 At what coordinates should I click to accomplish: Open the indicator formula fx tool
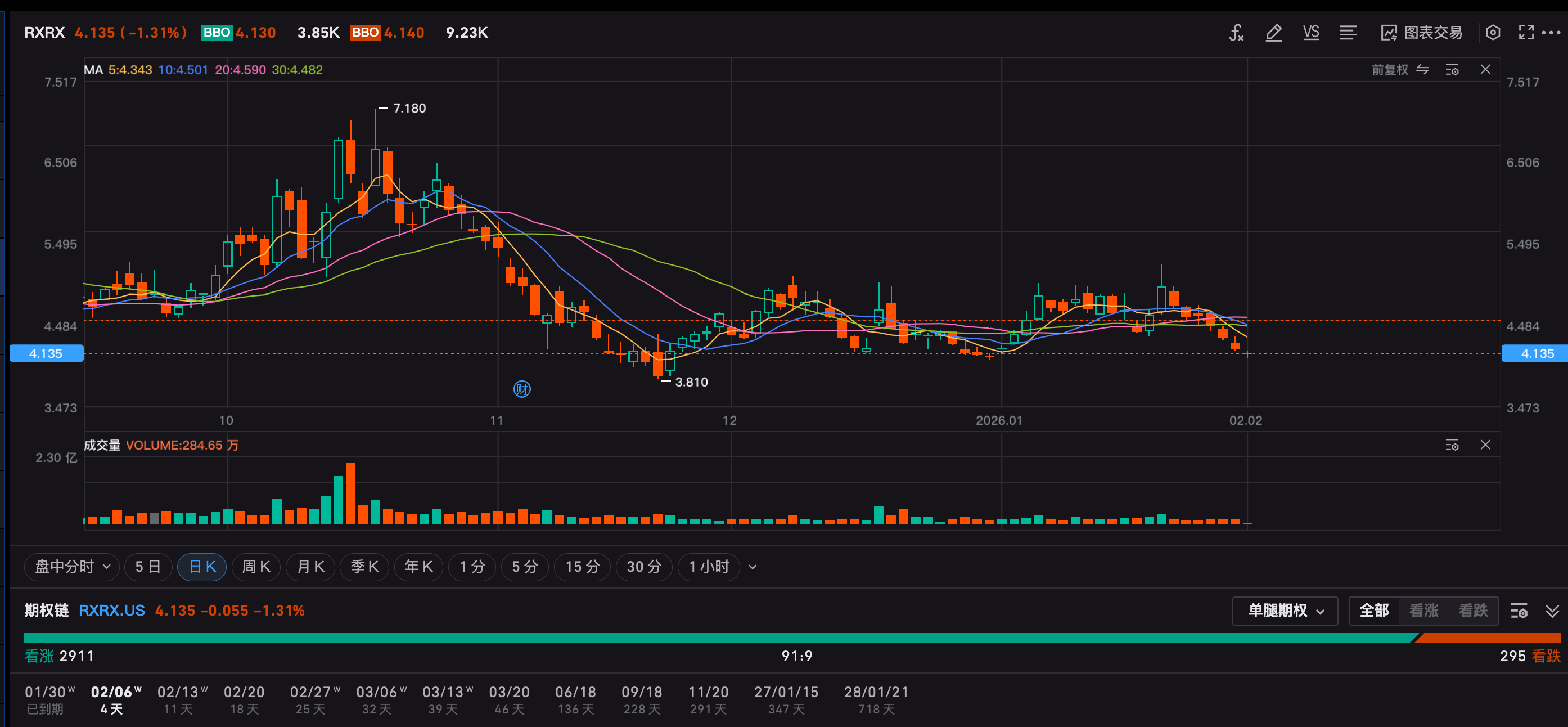click(1236, 33)
